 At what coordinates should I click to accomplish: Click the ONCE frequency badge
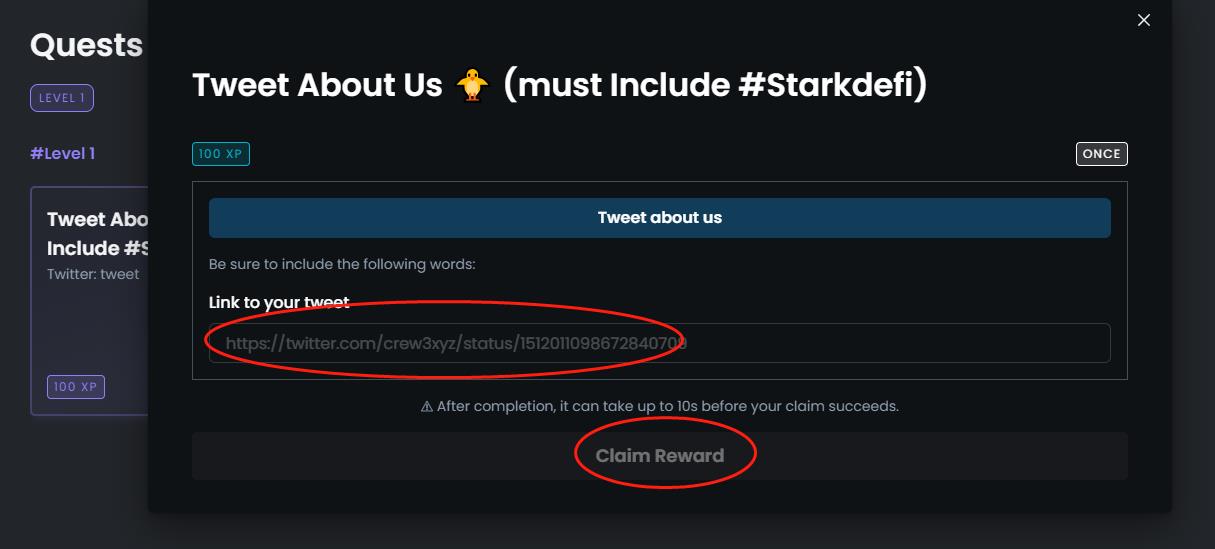coord(1101,154)
